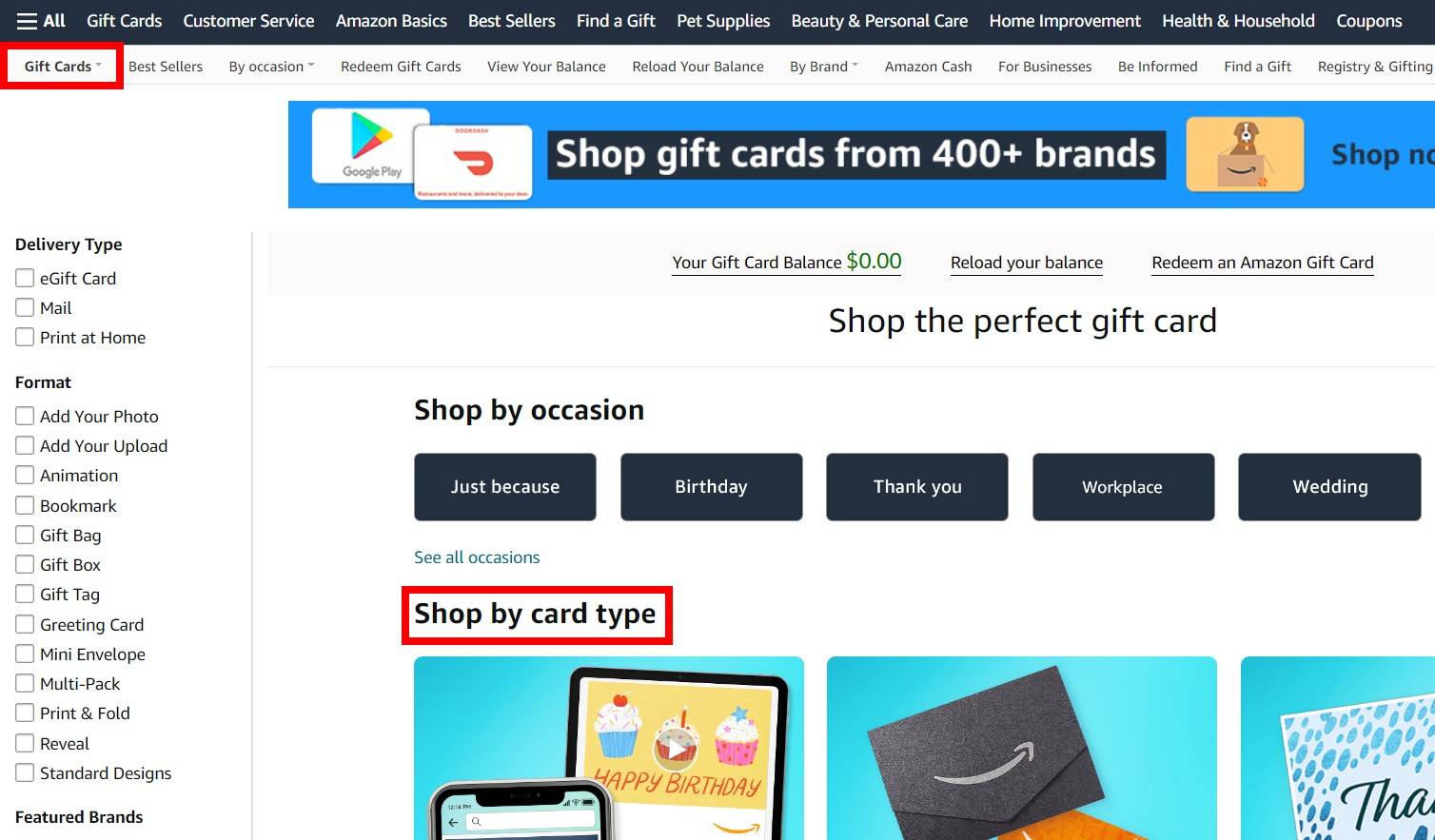Click the Wedding occasion button
The width and height of the screenshot is (1435, 840).
tap(1329, 486)
